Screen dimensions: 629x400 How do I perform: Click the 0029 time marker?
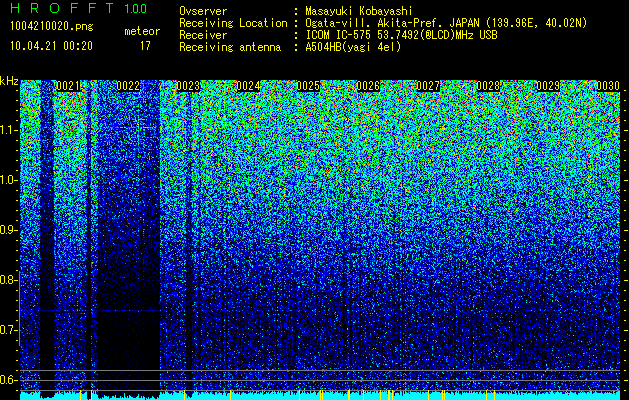548,86
